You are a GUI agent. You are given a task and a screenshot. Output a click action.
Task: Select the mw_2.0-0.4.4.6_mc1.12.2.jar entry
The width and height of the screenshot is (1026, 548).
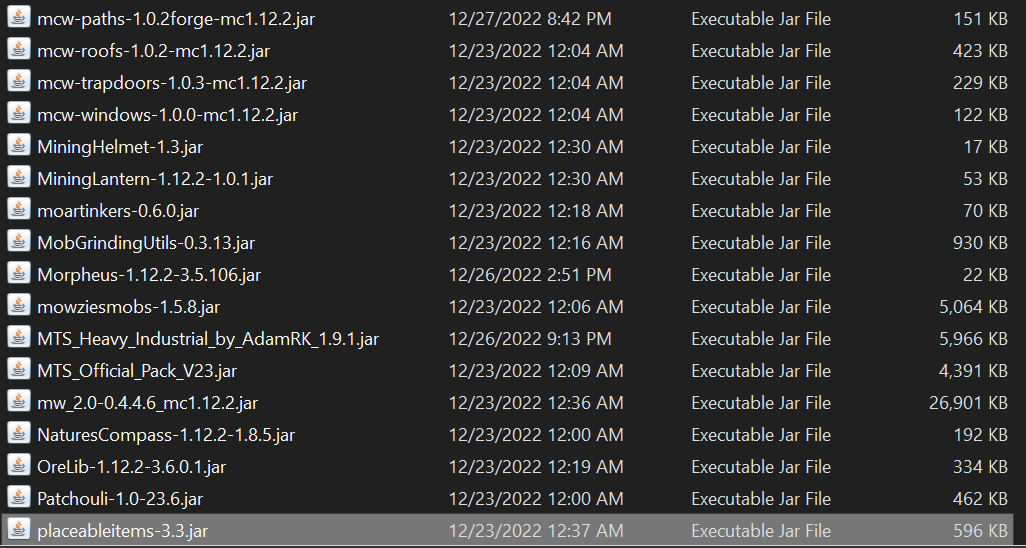148,403
